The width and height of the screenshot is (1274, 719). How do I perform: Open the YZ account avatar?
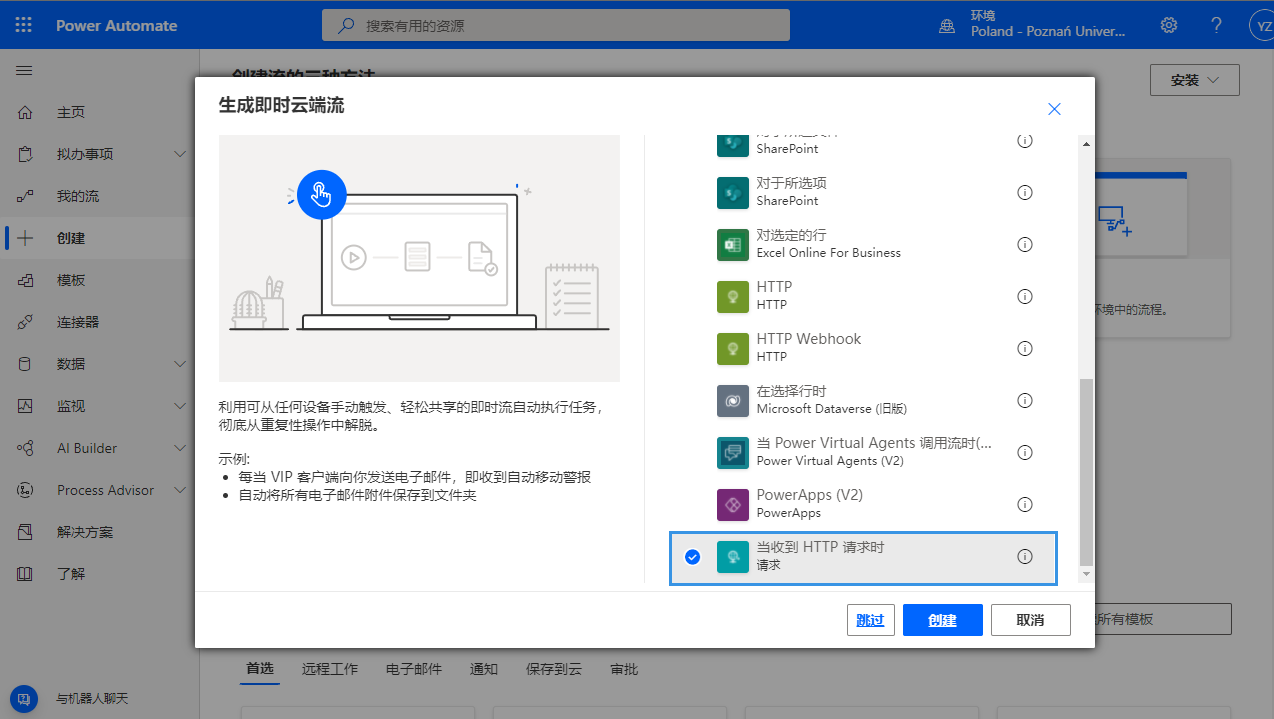1261,25
